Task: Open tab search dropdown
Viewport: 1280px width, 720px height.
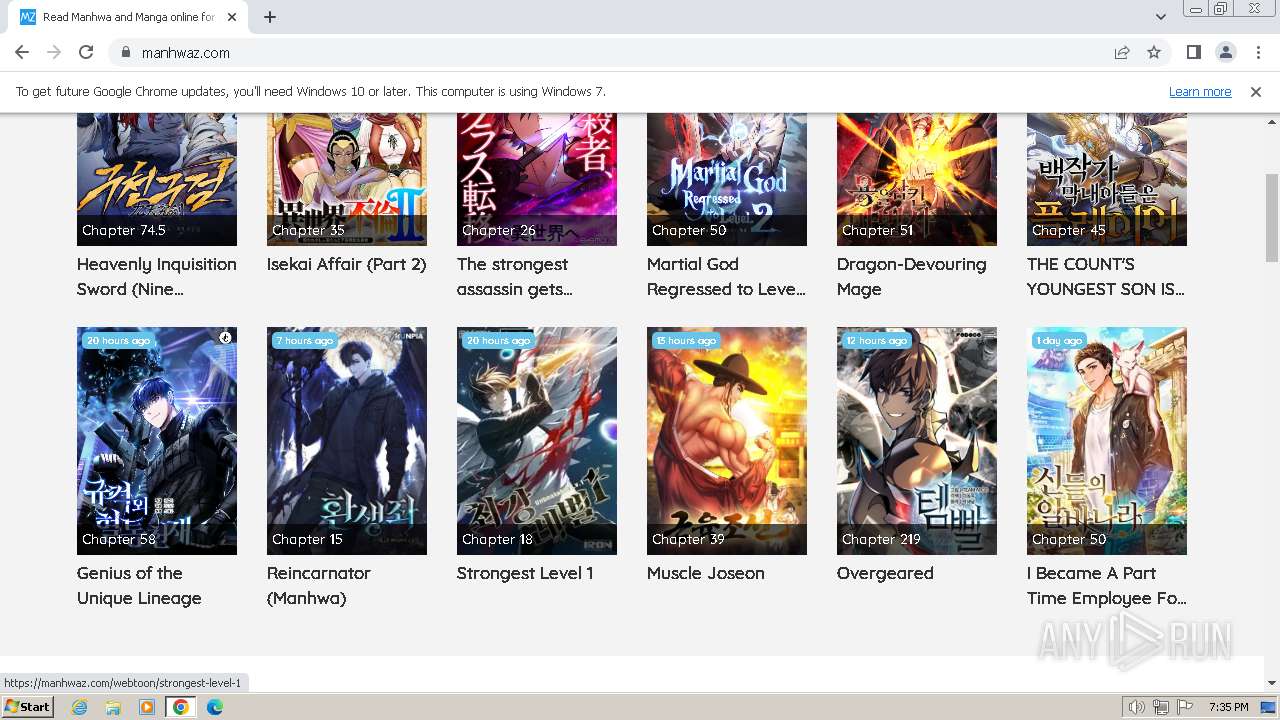Action: point(1160,17)
